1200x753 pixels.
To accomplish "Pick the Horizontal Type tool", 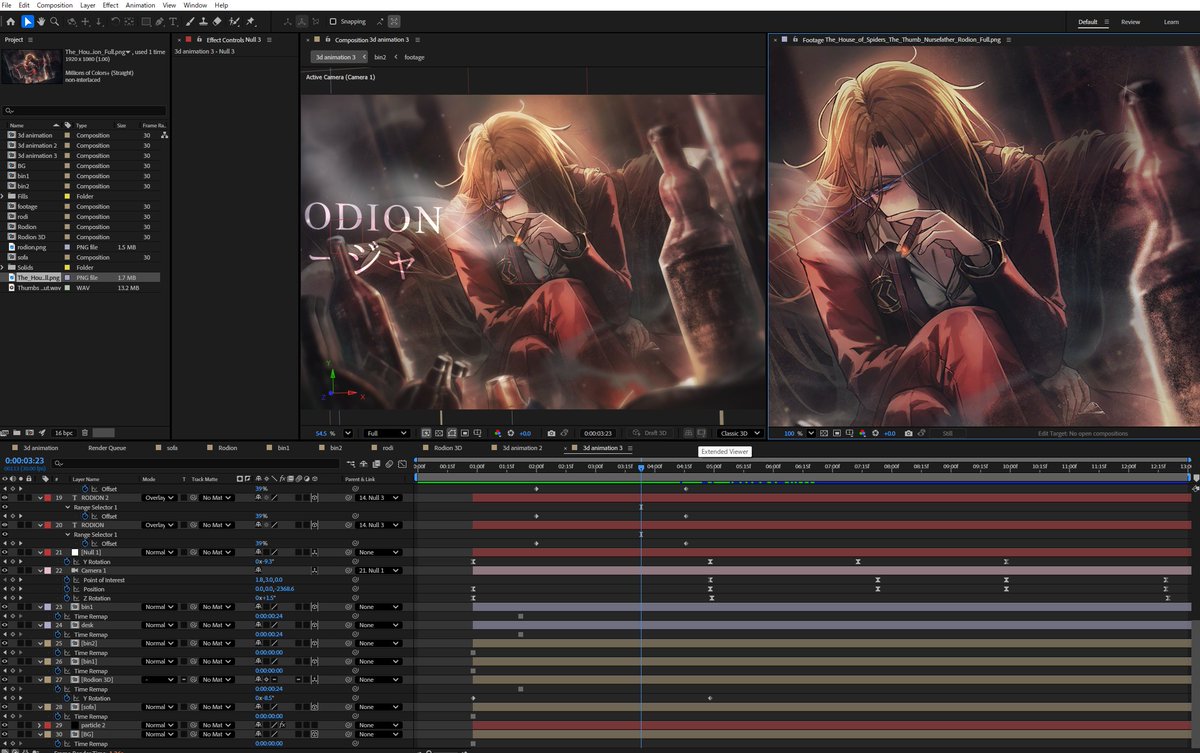I will 175,21.
